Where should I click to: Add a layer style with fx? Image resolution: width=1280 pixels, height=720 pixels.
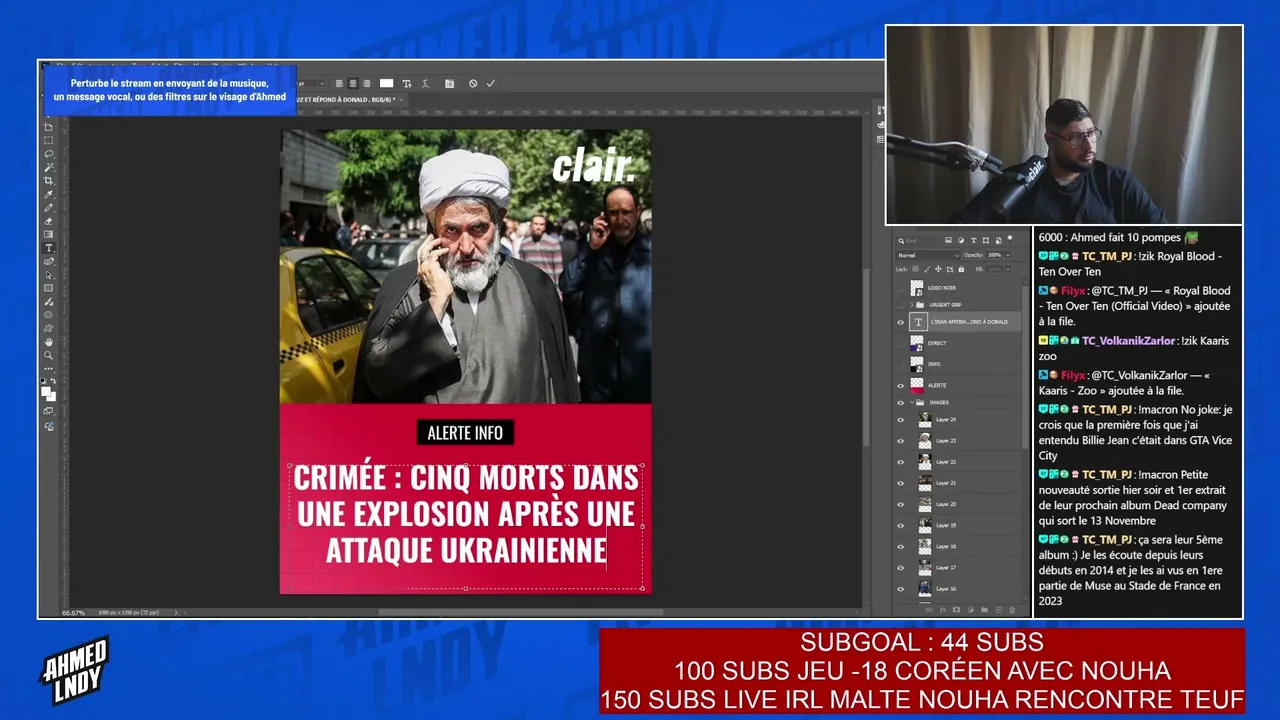(x=943, y=609)
